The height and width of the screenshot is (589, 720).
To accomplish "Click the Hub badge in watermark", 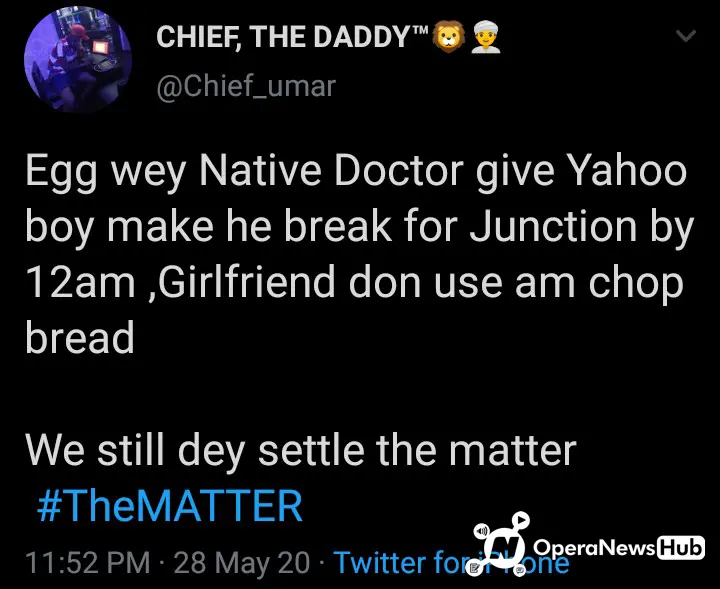I will click(x=681, y=547).
